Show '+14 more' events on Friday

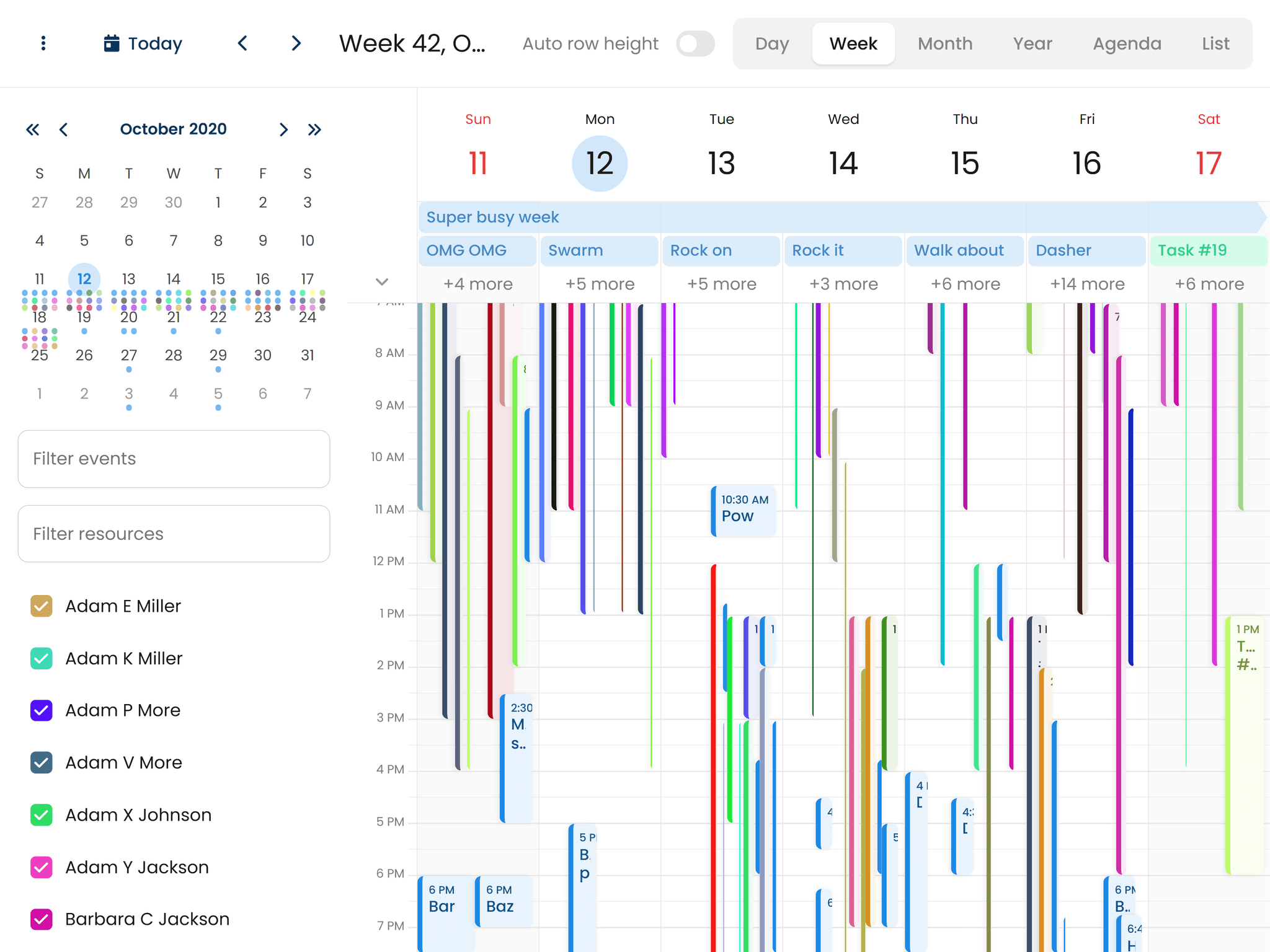tap(1086, 284)
